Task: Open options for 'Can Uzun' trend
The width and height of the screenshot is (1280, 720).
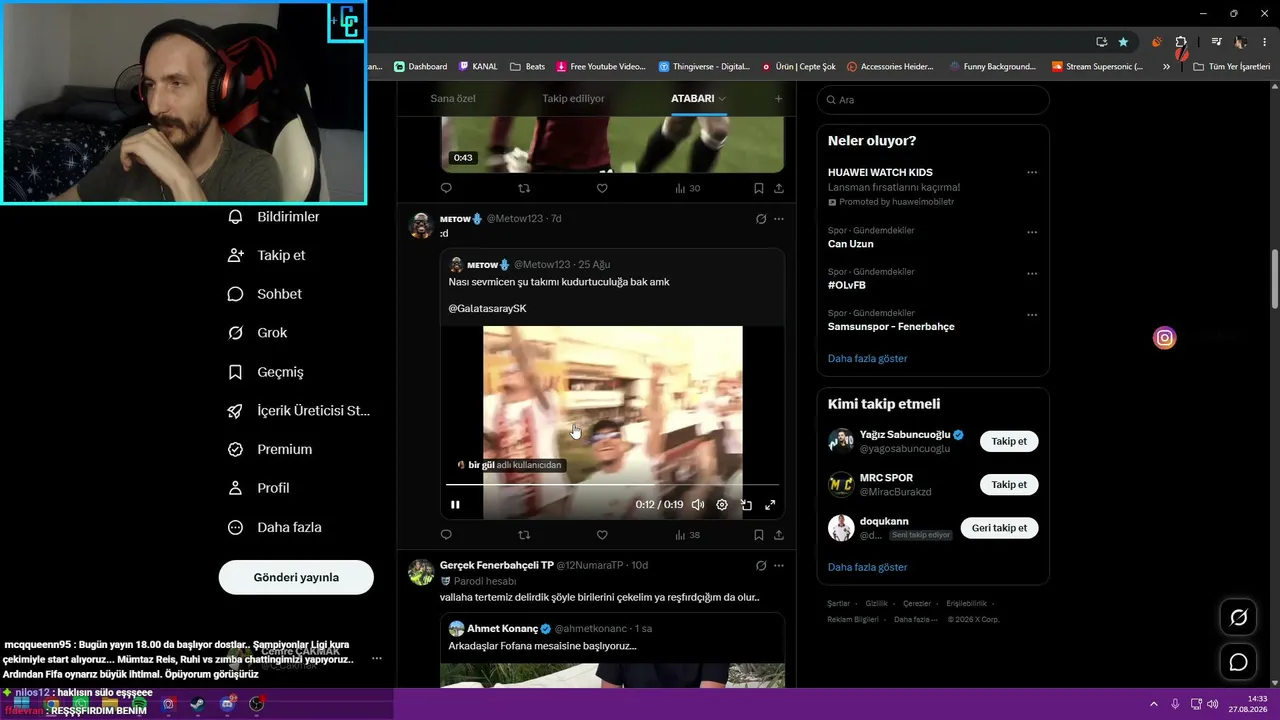Action: 1032,232
